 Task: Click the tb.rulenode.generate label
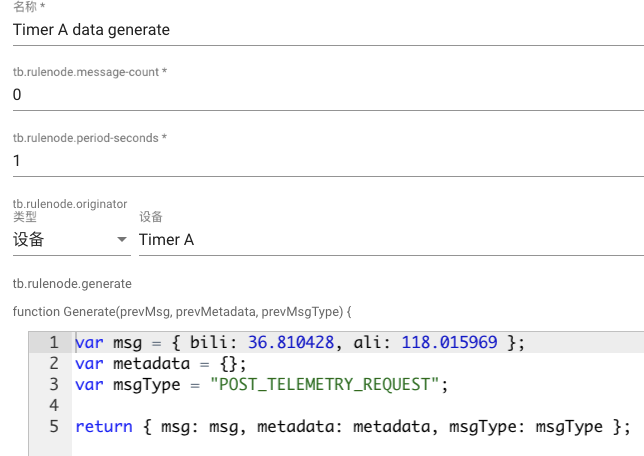click(x=72, y=283)
